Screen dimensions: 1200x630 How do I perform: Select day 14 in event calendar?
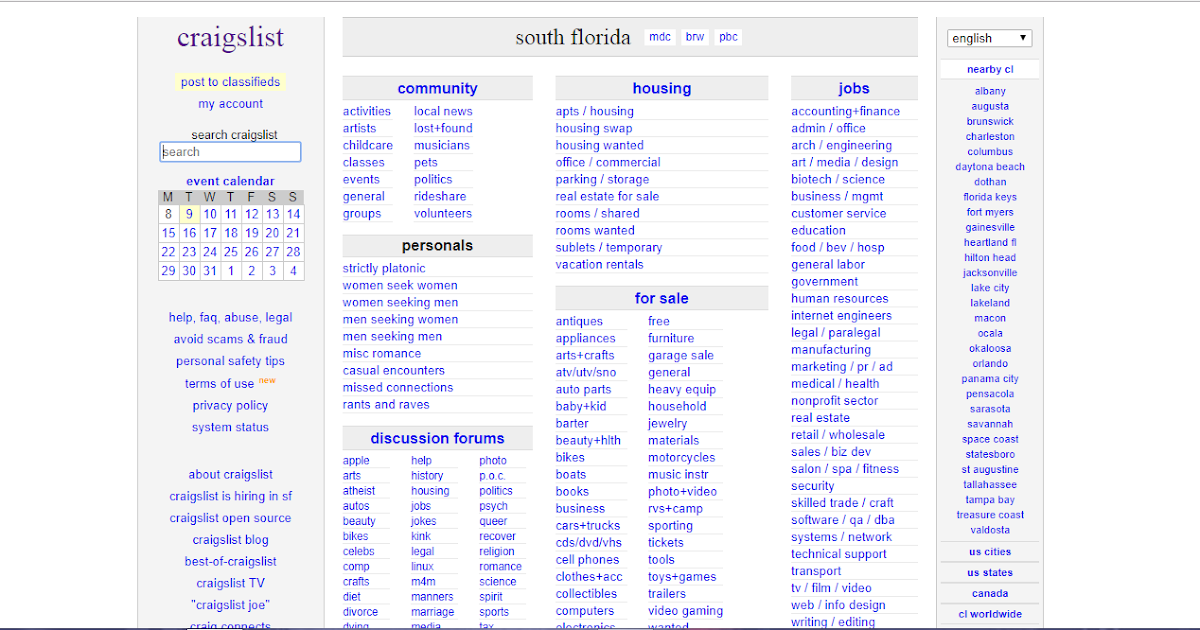tap(293, 214)
